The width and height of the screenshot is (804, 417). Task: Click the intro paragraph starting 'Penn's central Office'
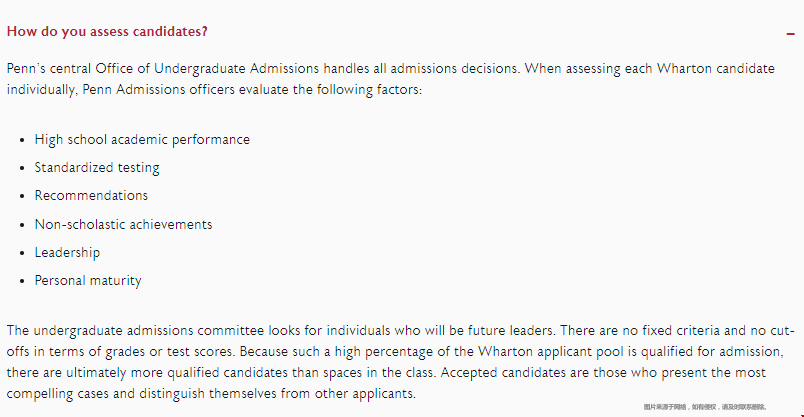point(391,79)
